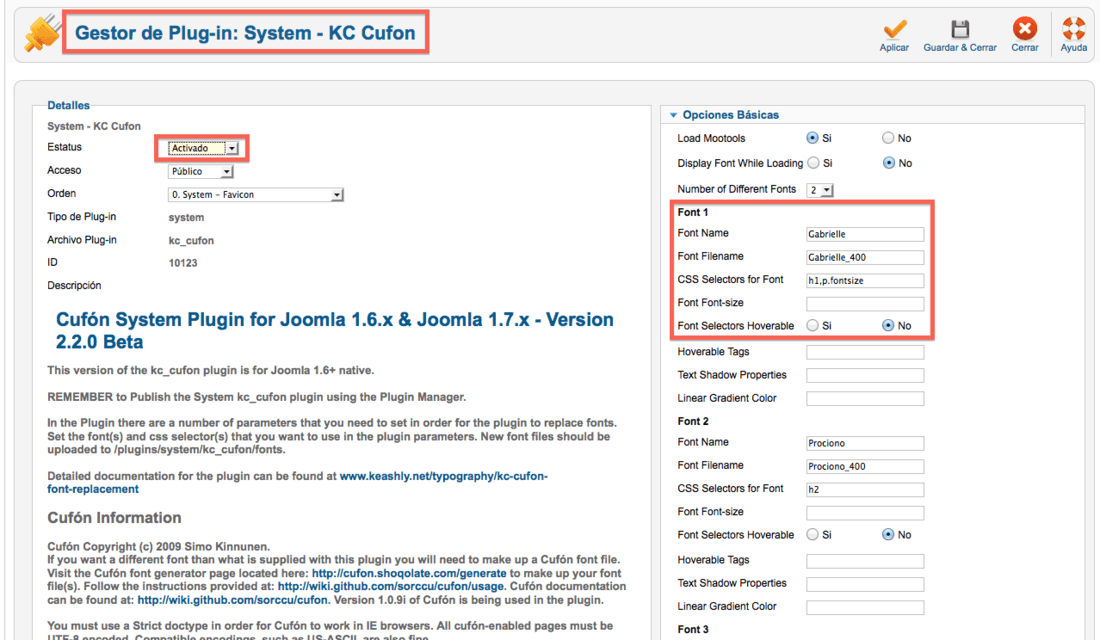Image resolution: width=1100 pixels, height=640 pixels.
Task: Click the Detalles section label
Action: click(x=69, y=105)
